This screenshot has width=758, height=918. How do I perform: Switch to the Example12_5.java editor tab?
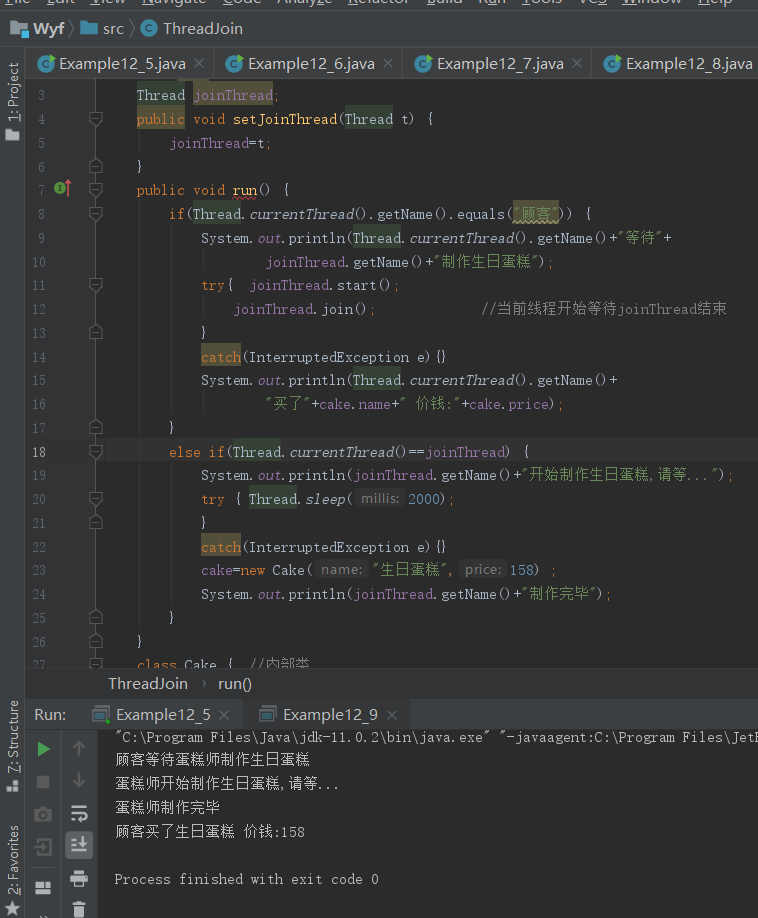[x=121, y=63]
